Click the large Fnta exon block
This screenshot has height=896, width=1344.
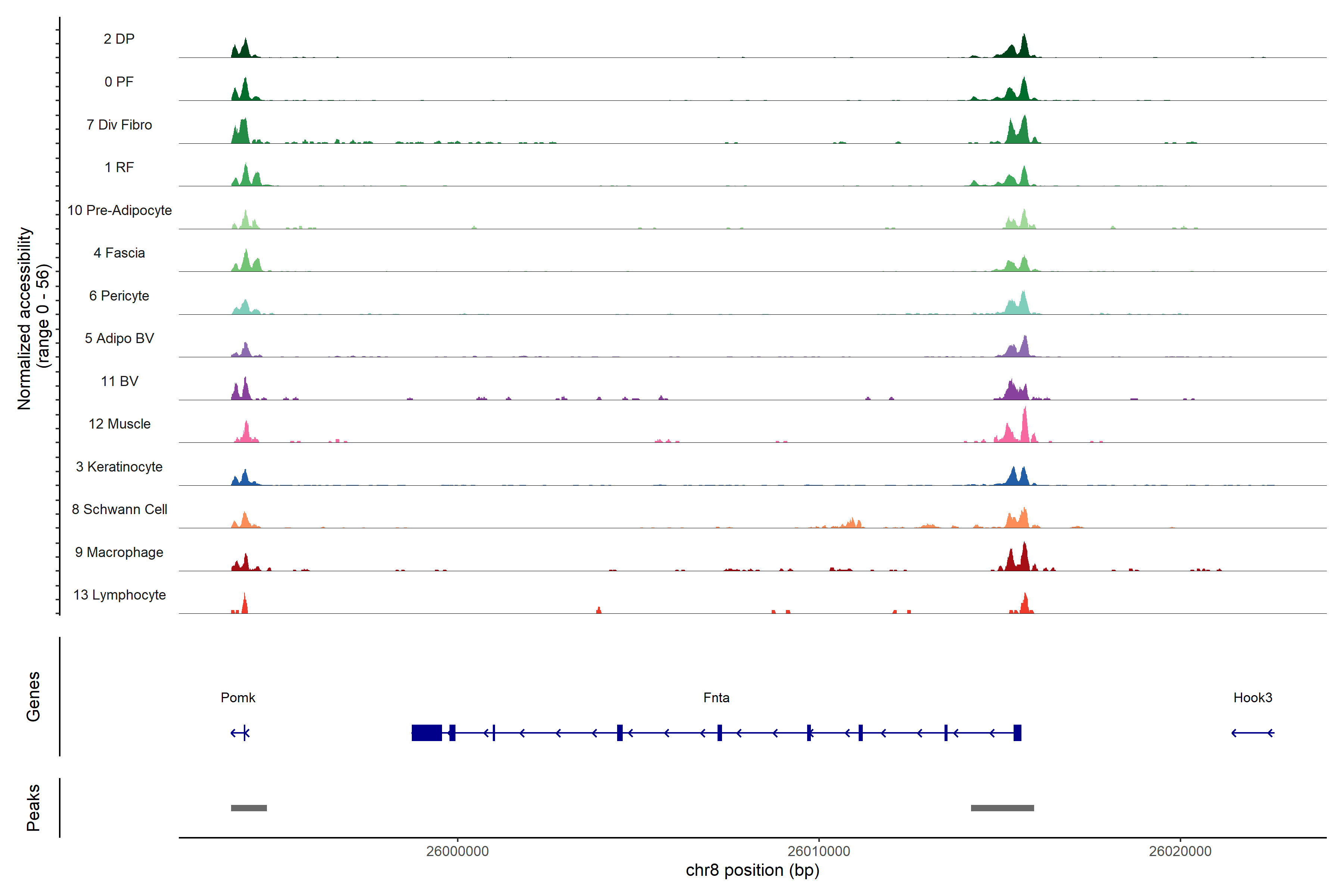click(426, 732)
